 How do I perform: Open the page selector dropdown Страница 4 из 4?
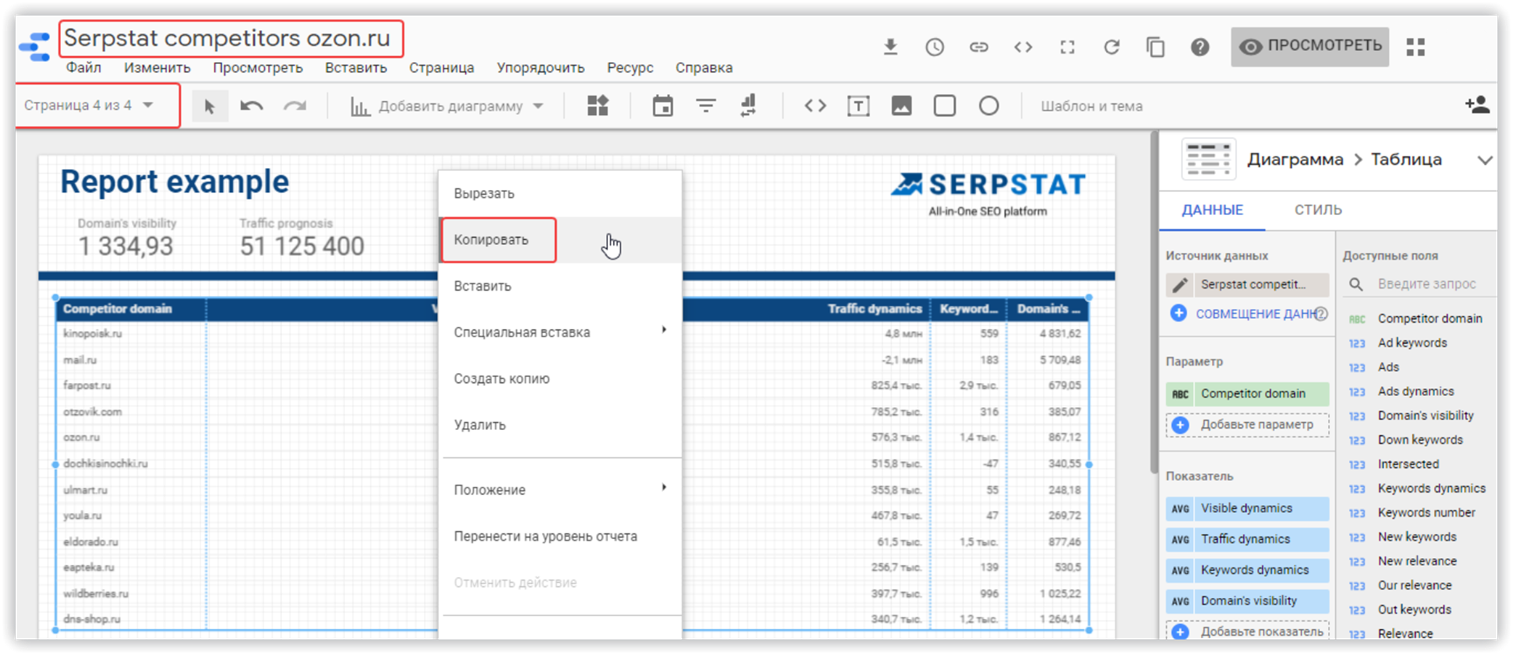89,105
